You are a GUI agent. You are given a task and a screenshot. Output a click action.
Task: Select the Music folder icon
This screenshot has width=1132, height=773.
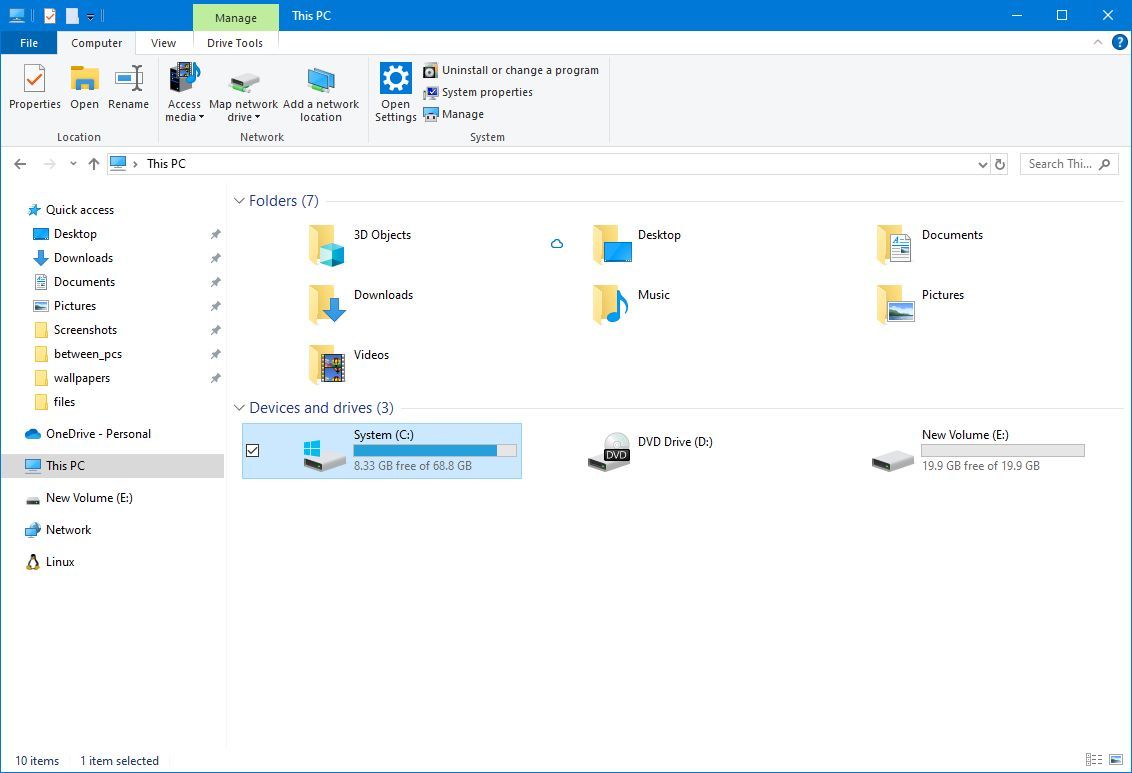pyautogui.click(x=611, y=305)
